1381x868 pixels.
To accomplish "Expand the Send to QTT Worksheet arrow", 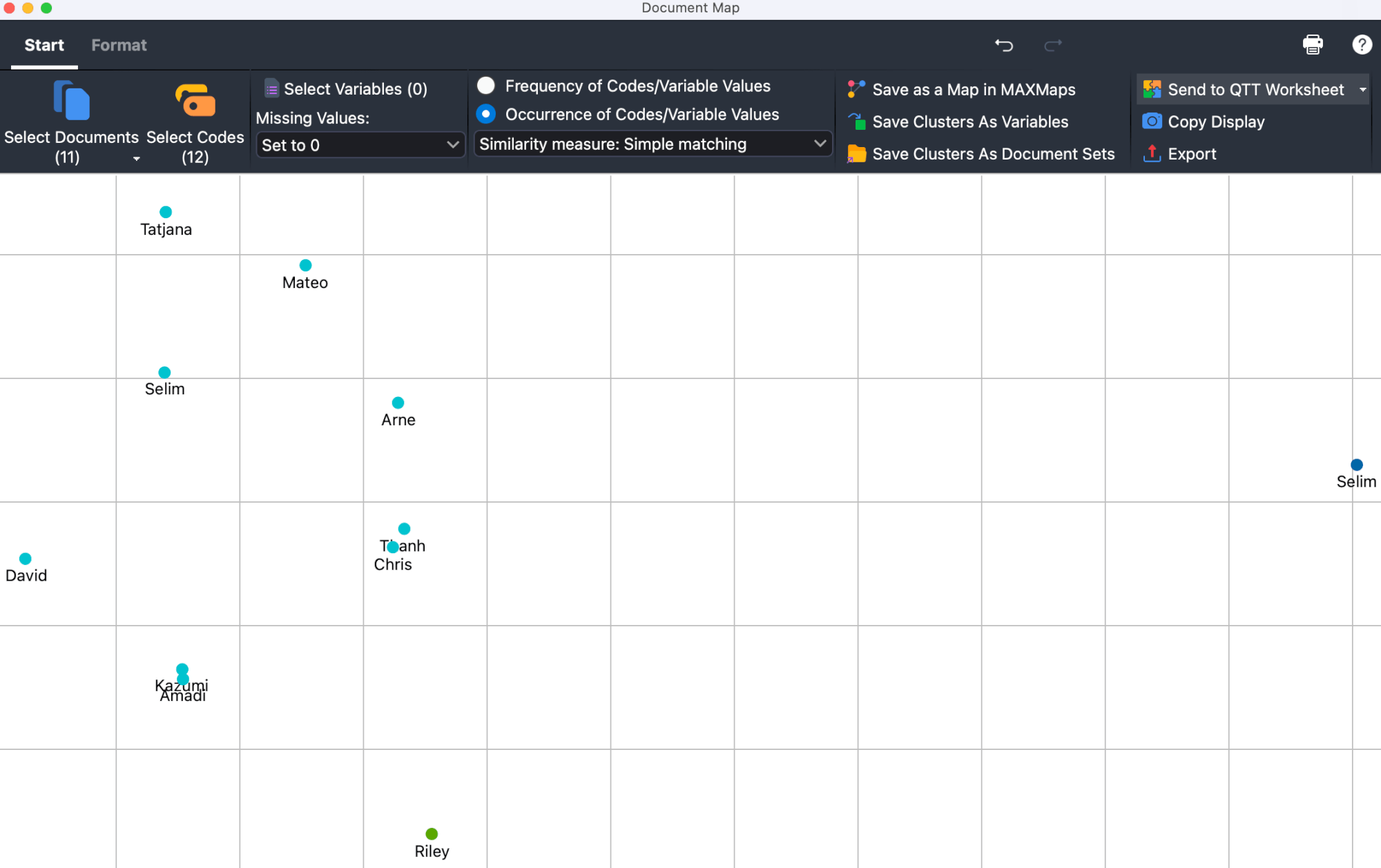I will tap(1362, 90).
